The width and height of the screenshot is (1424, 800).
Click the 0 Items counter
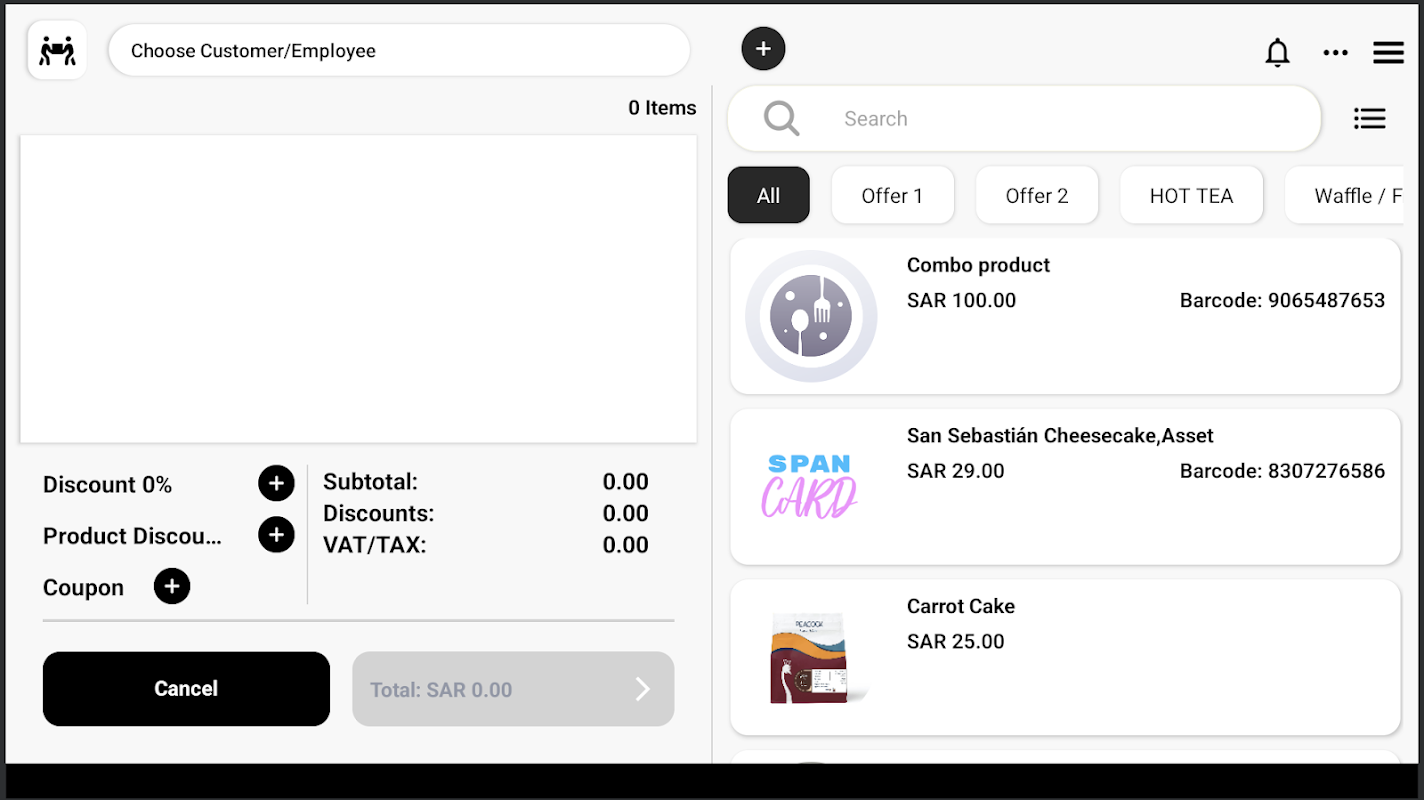pos(662,108)
